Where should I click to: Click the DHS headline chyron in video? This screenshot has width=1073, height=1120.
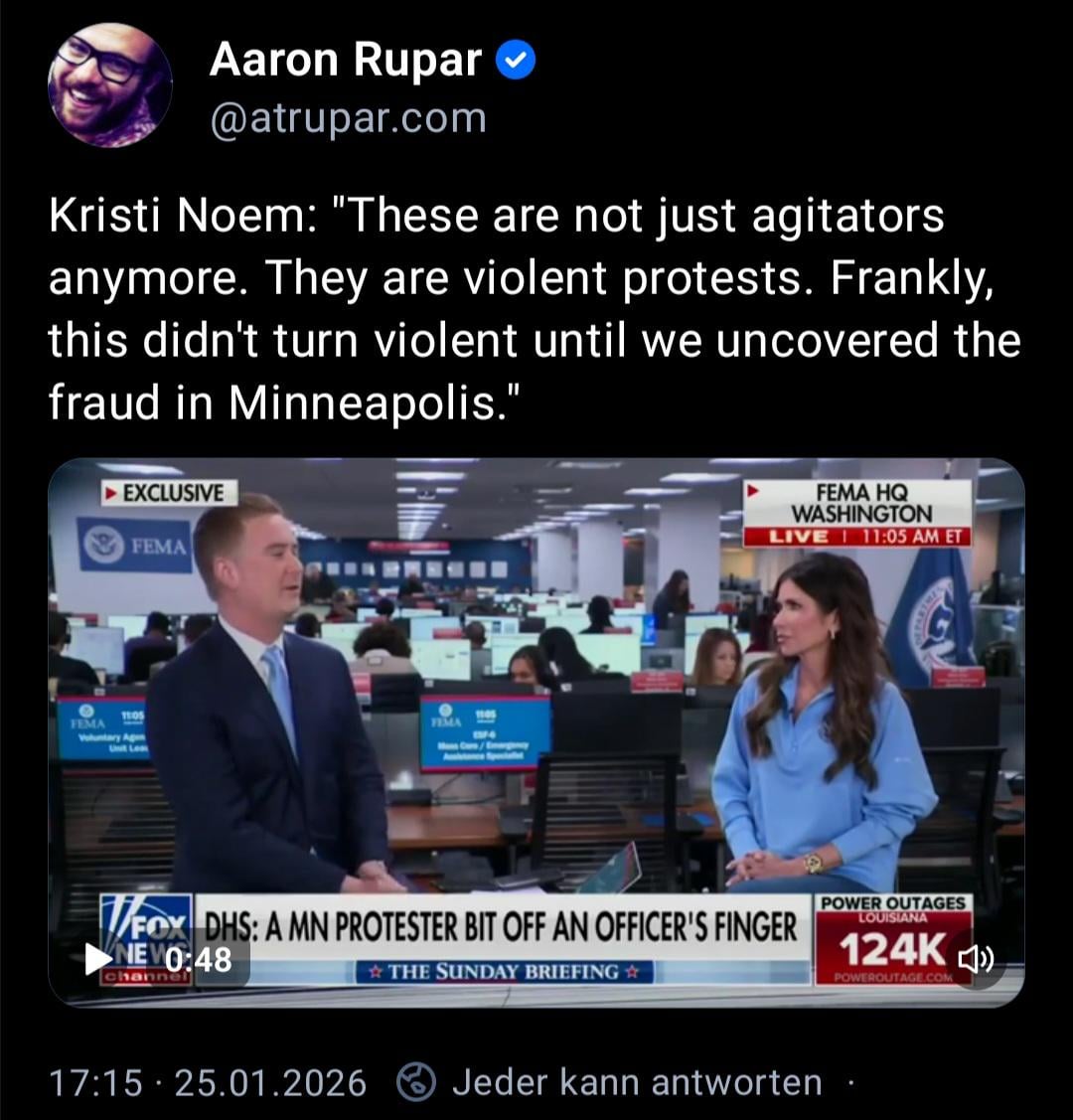502,927
